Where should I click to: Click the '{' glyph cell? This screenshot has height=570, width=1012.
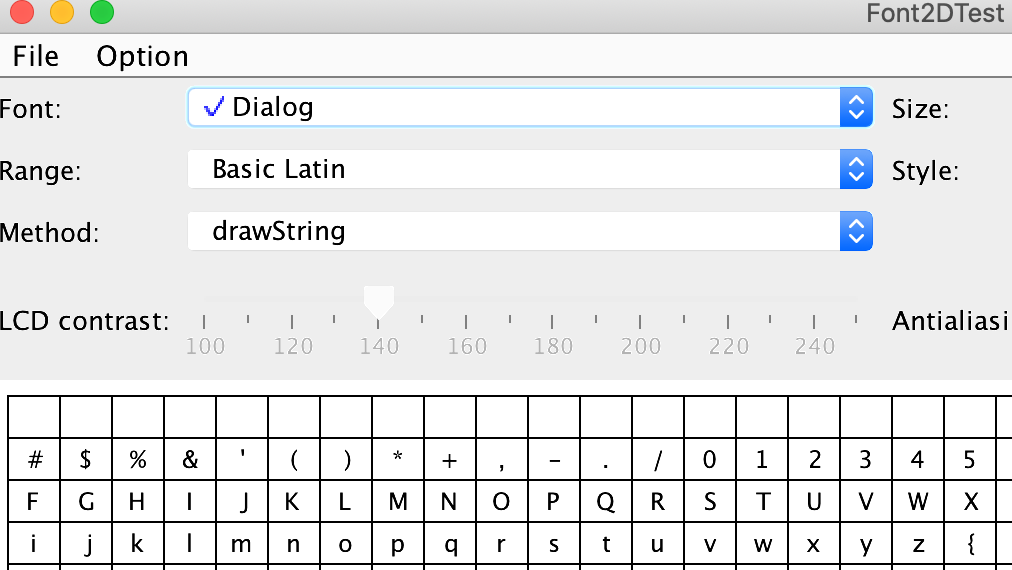[970, 545]
